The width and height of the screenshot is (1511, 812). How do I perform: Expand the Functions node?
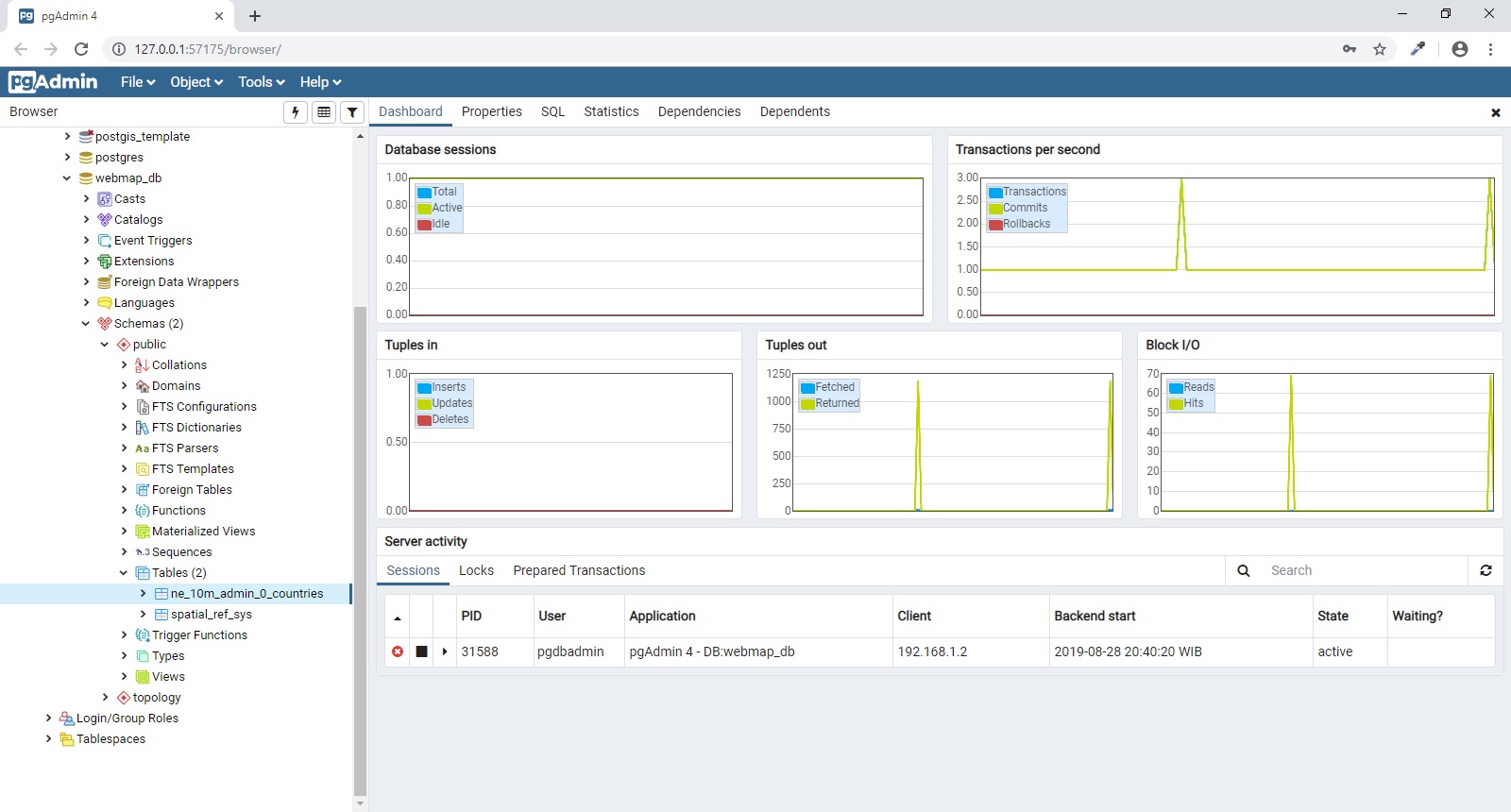click(124, 511)
